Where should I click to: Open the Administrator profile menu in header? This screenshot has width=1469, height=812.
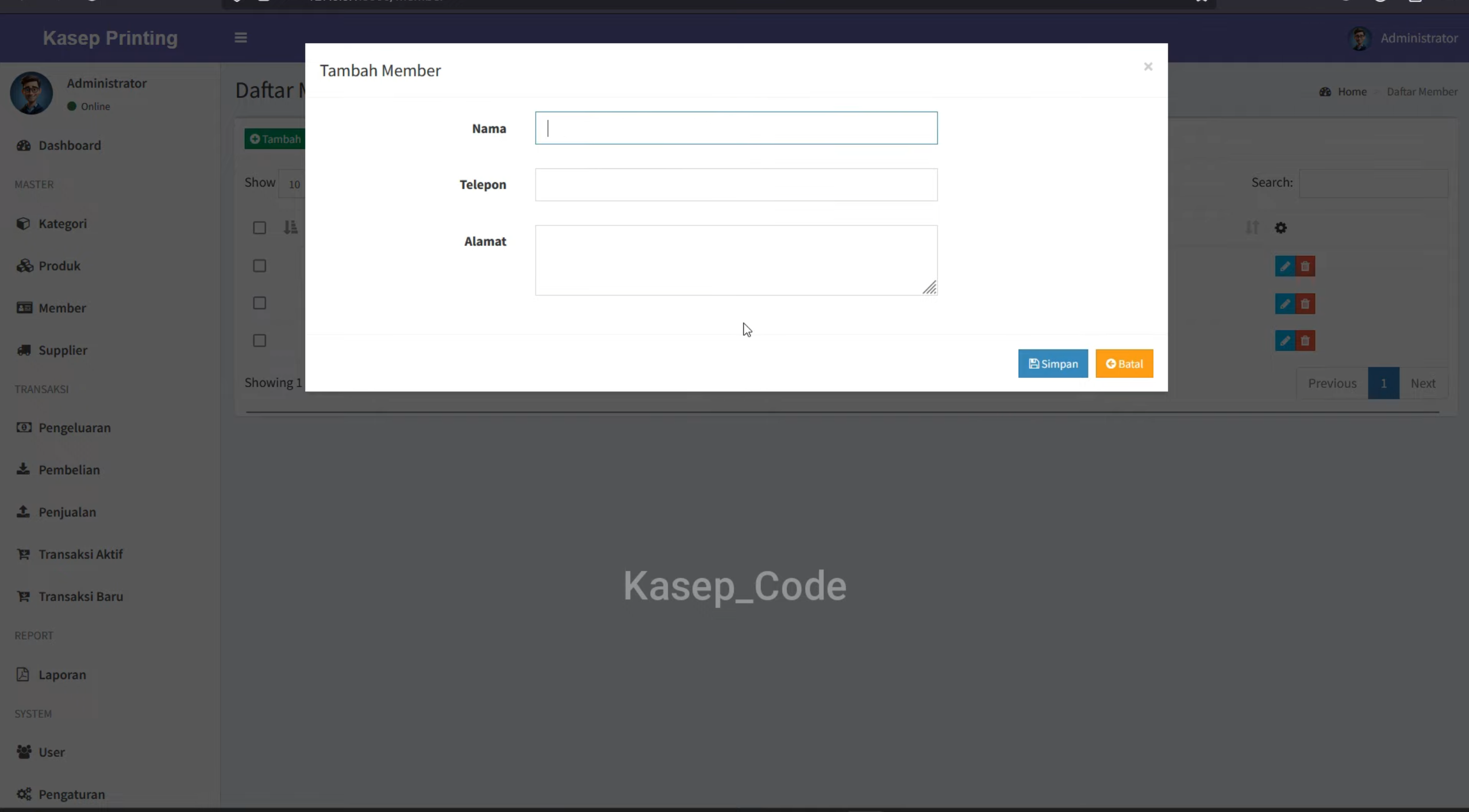tap(1403, 39)
